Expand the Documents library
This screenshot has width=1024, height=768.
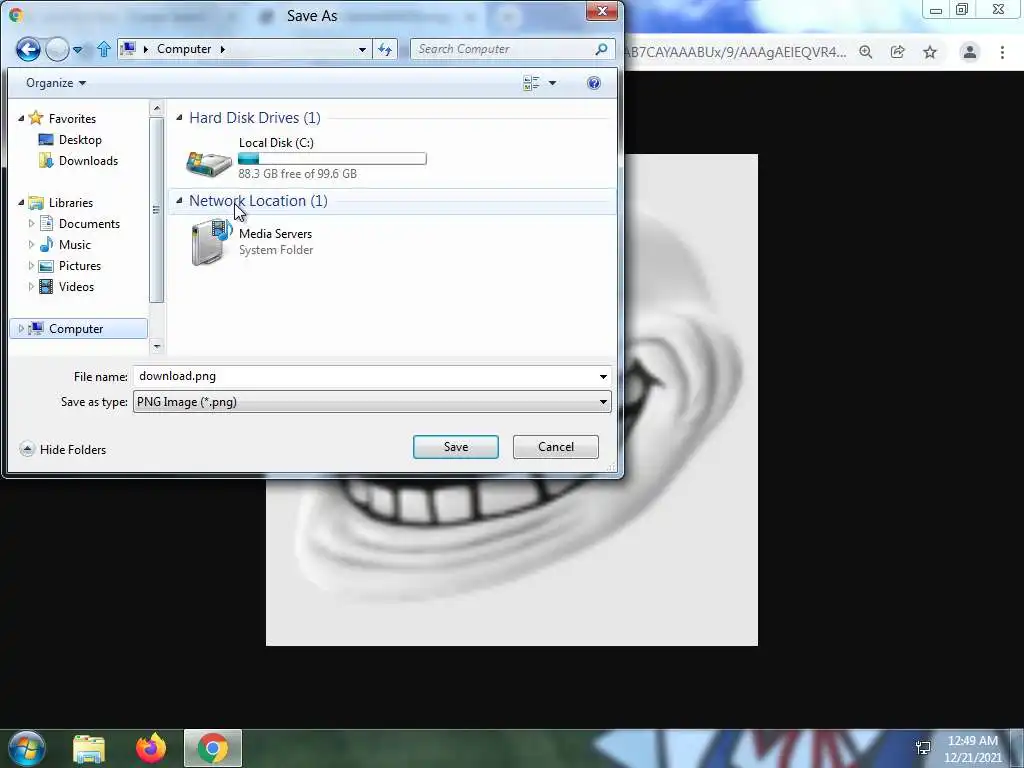[31, 223]
